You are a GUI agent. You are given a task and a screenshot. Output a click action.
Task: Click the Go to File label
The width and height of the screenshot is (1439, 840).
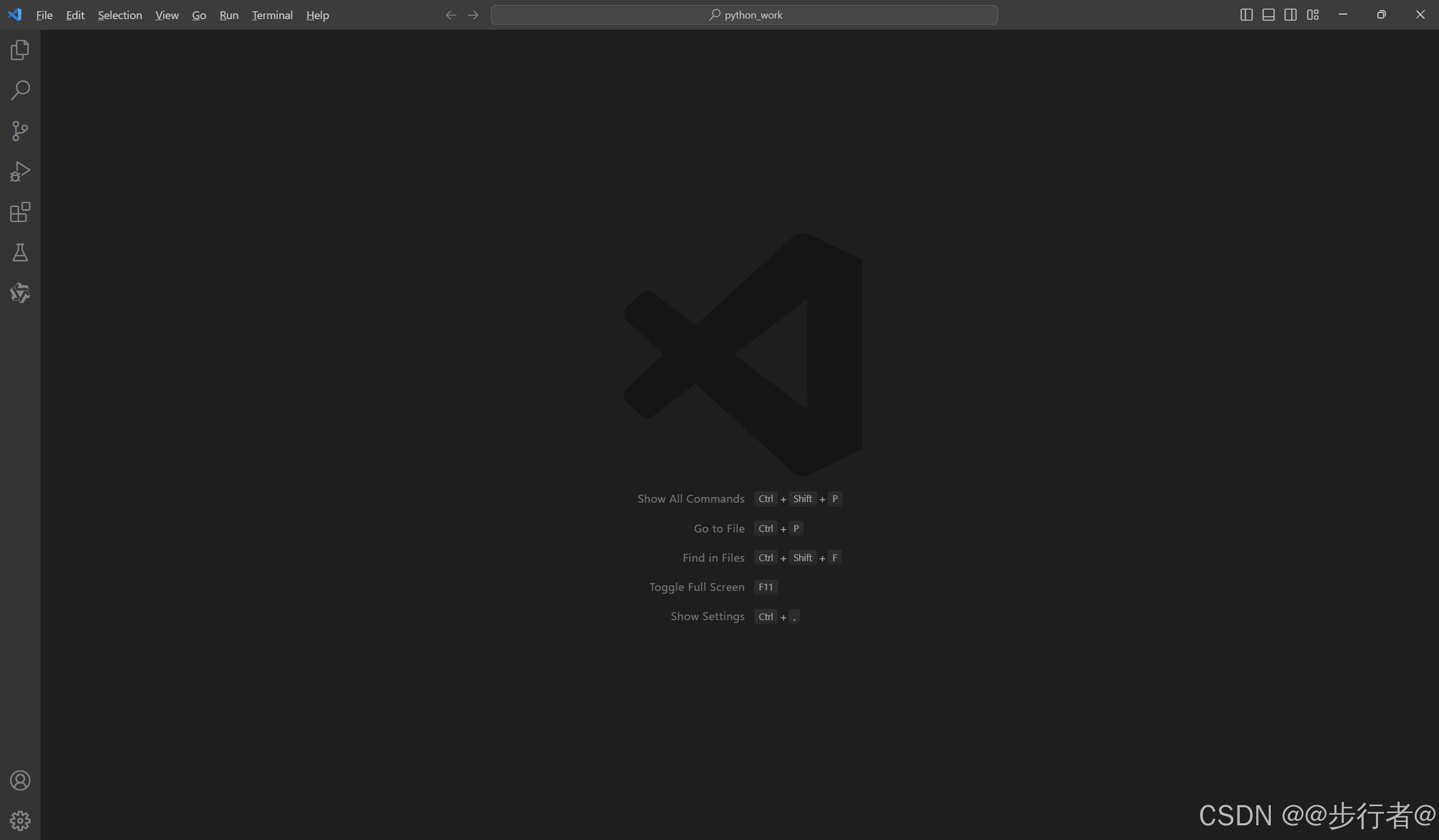pyautogui.click(x=719, y=528)
